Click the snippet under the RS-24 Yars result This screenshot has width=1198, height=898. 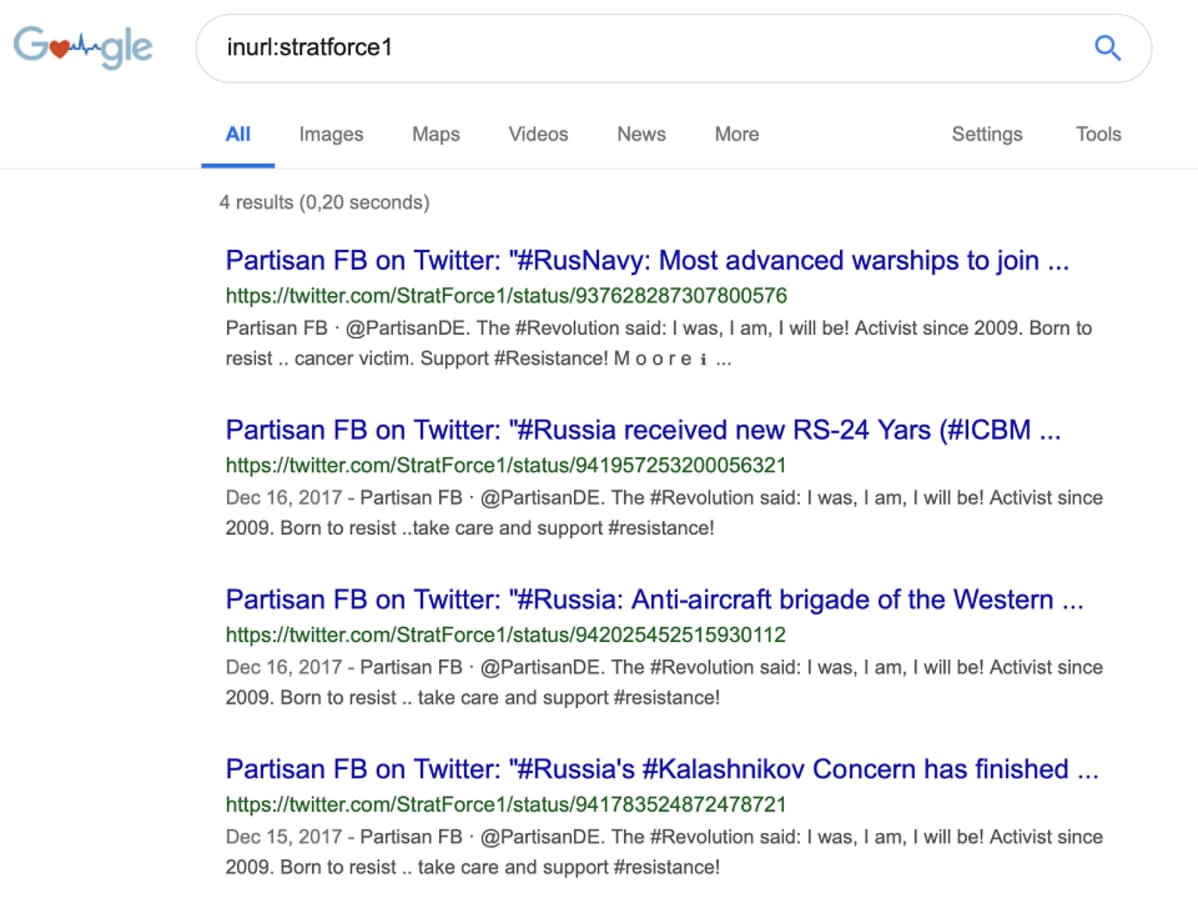point(664,513)
